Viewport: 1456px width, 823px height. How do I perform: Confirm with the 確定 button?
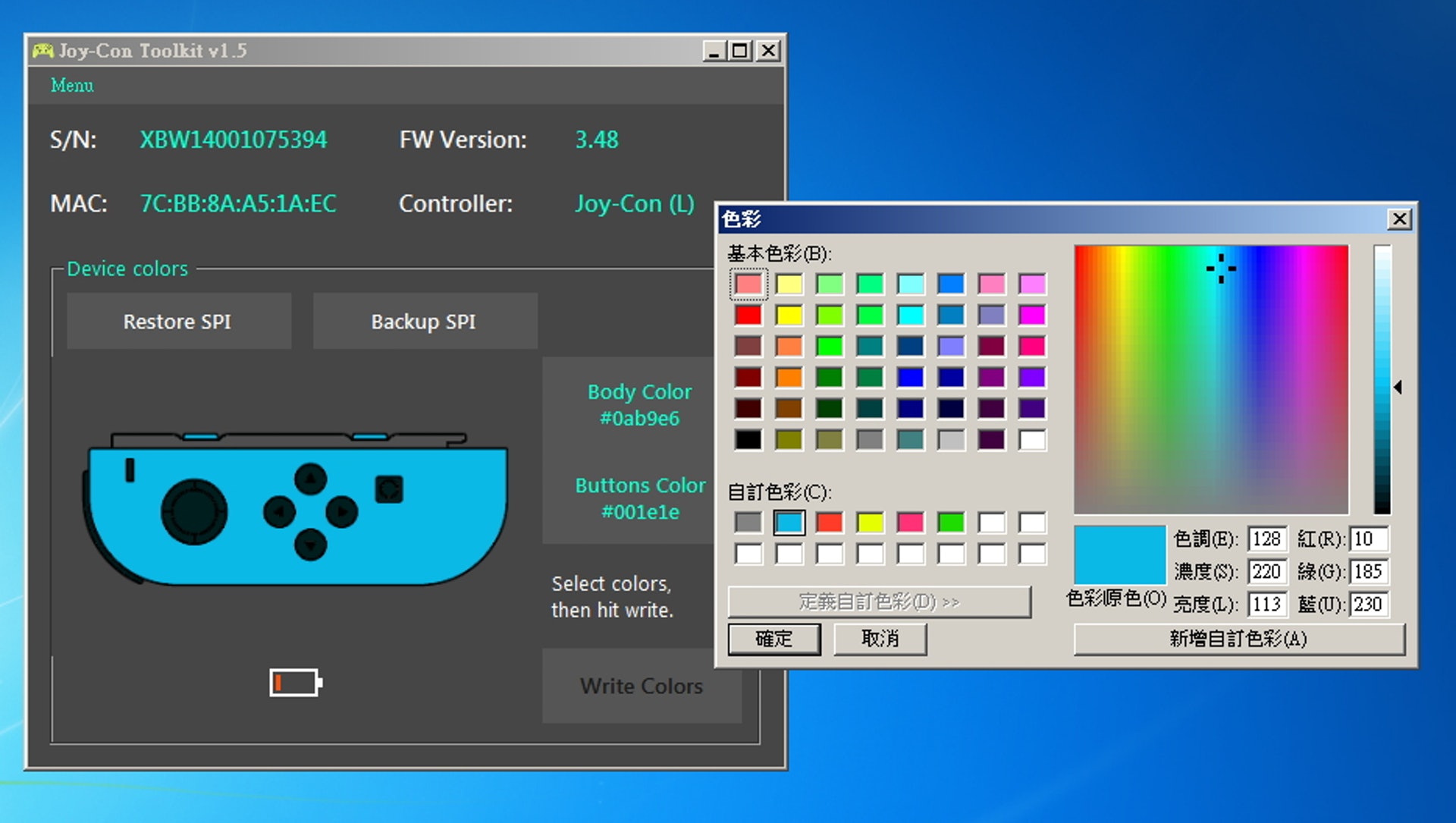tap(773, 639)
